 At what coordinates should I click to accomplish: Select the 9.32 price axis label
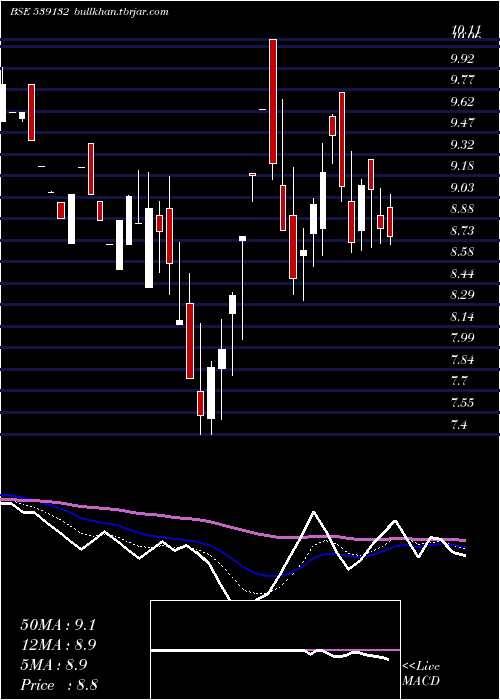click(x=462, y=145)
